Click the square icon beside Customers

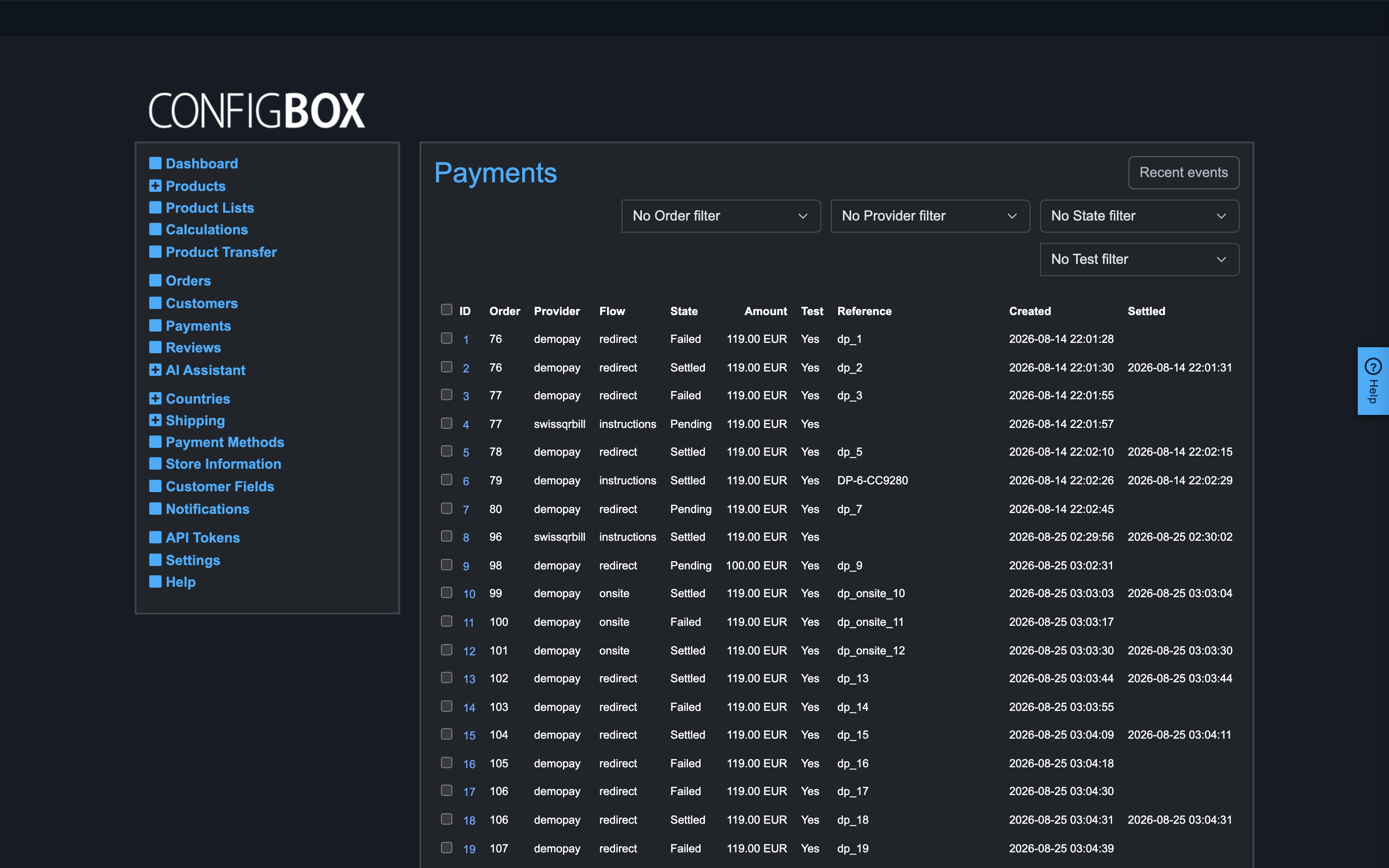(x=155, y=303)
